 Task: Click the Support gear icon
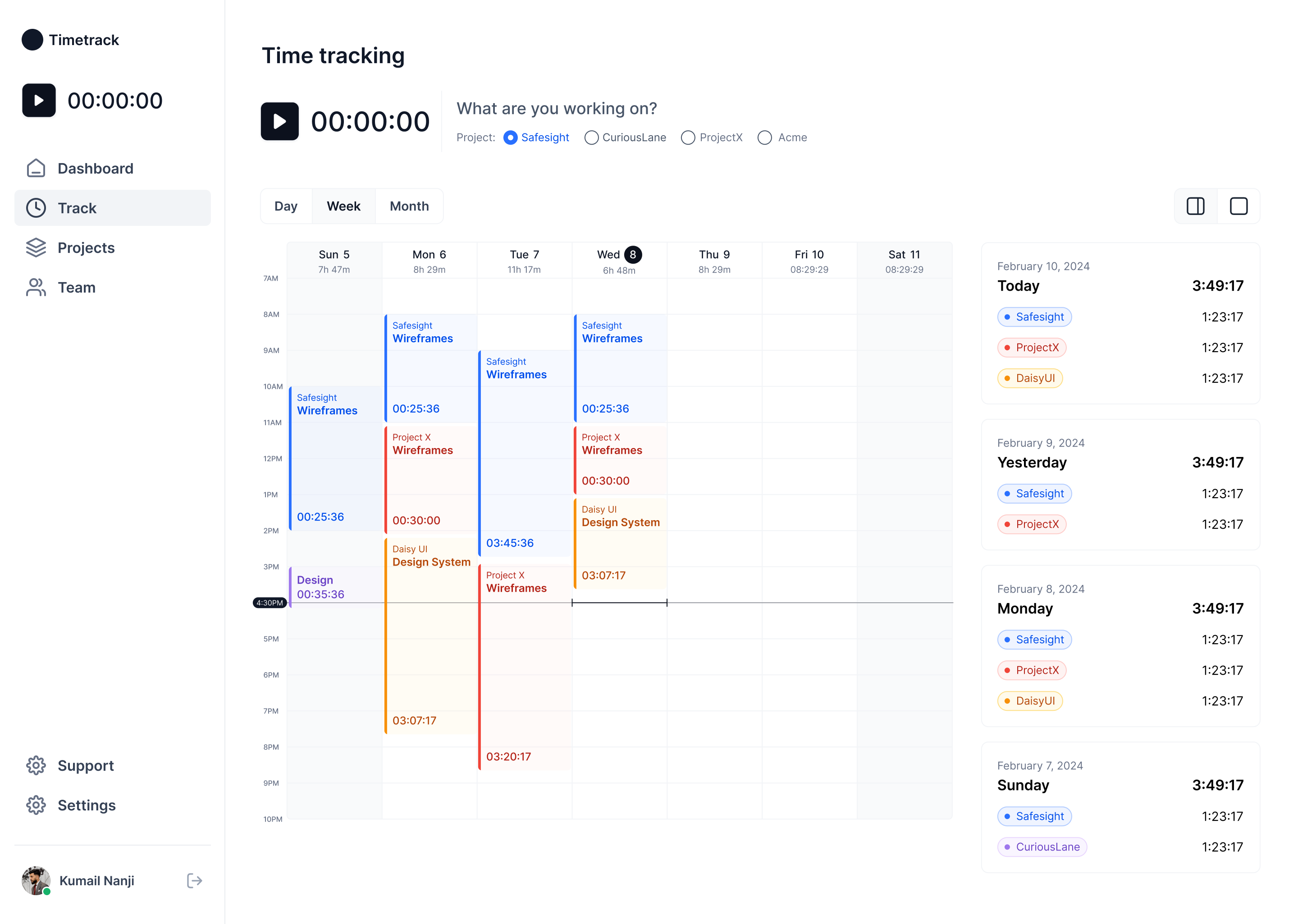pyautogui.click(x=36, y=765)
